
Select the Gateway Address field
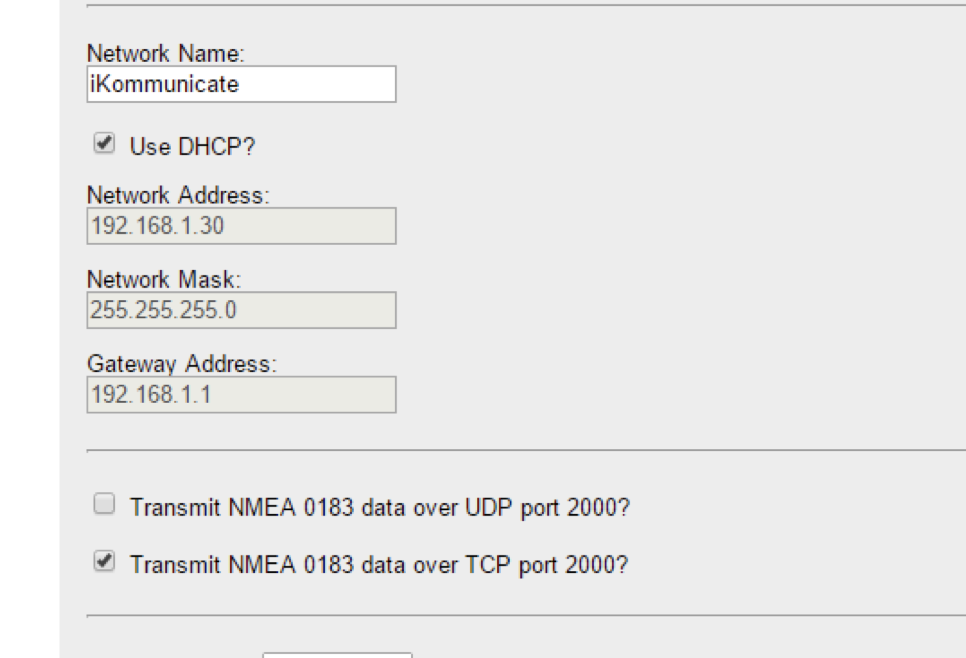(241, 394)
